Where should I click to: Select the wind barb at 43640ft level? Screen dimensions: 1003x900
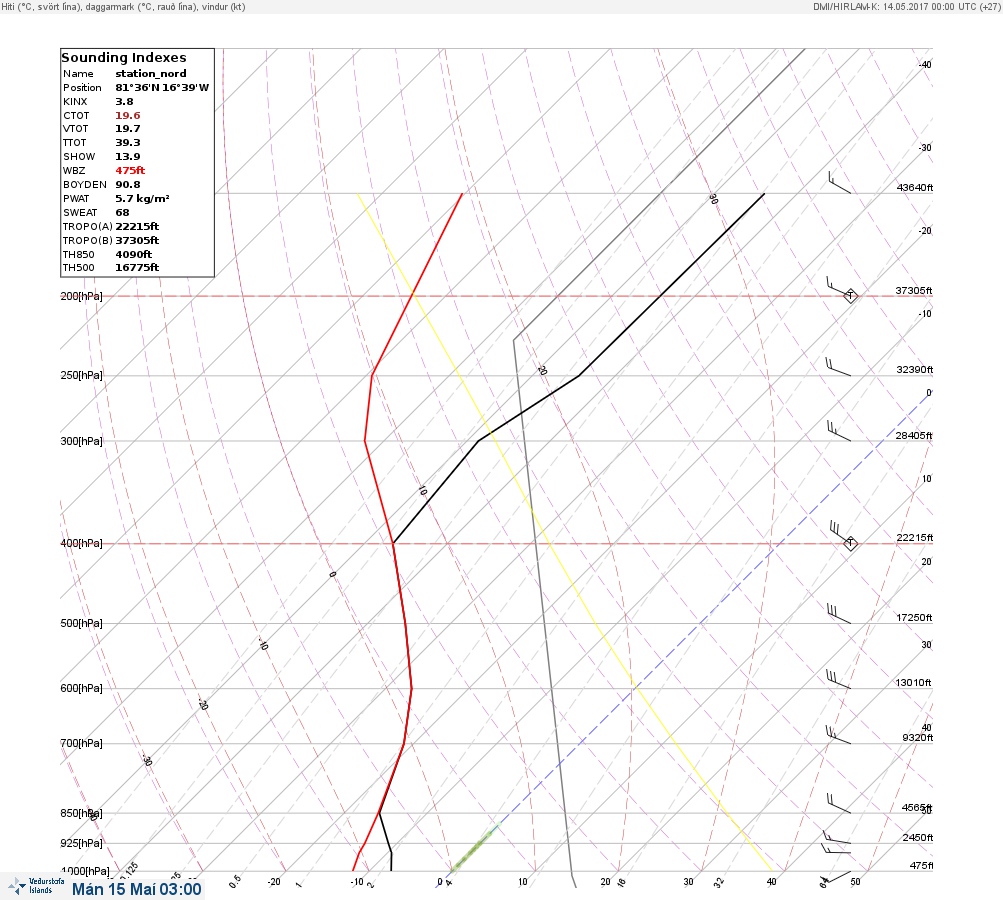point(839,182)
